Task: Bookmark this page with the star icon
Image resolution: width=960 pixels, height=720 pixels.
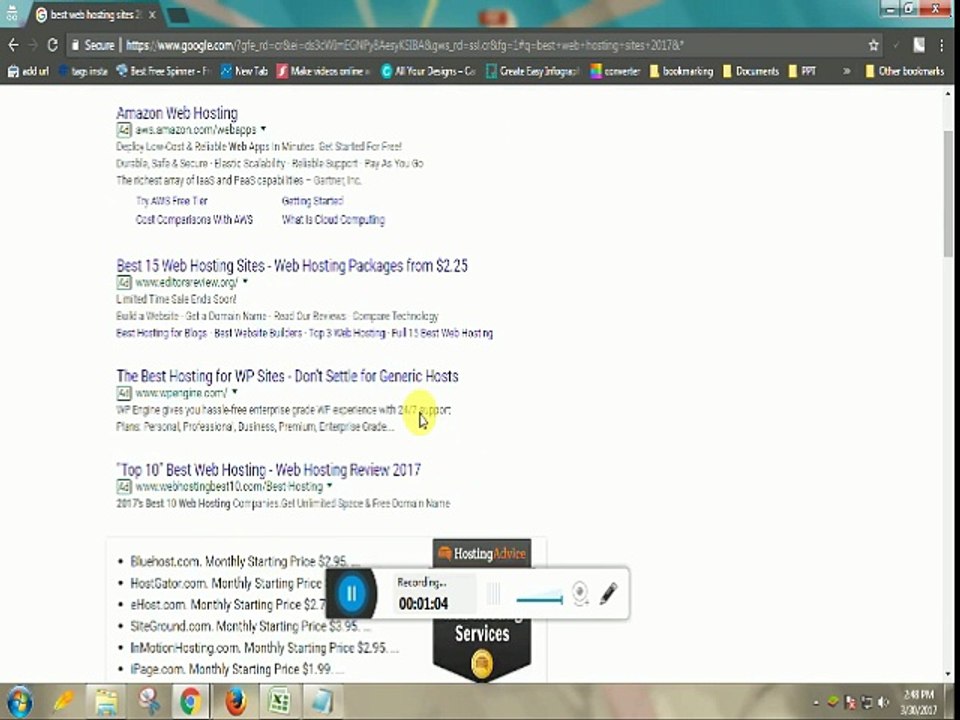Action: [874, 45]
